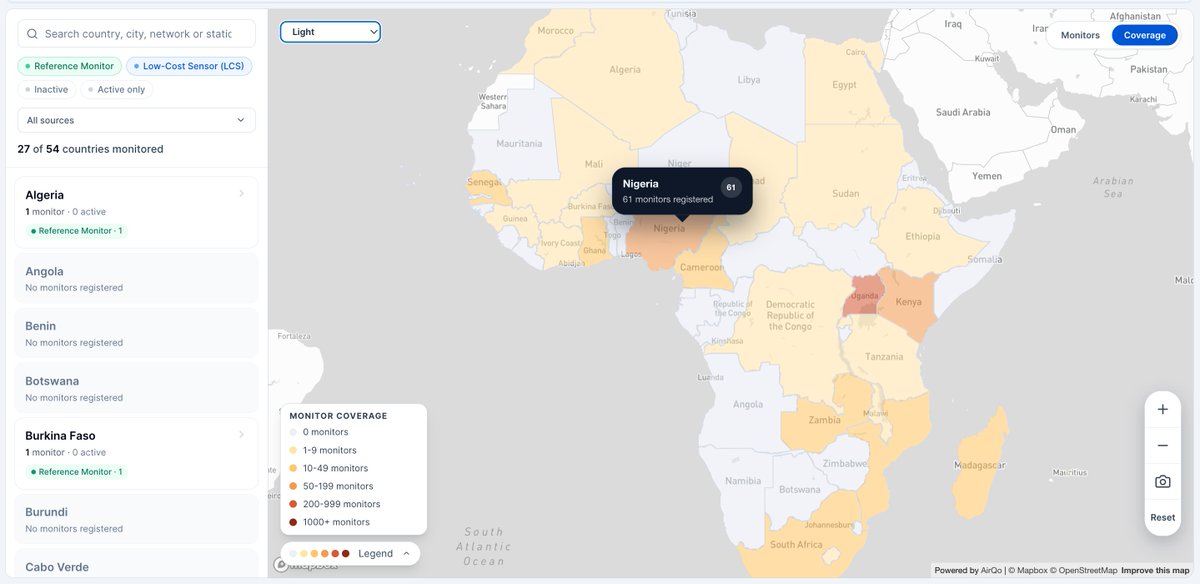Click the MONITOR COVERAGE legend heading

pyautogui.click(x=338, y=415)
